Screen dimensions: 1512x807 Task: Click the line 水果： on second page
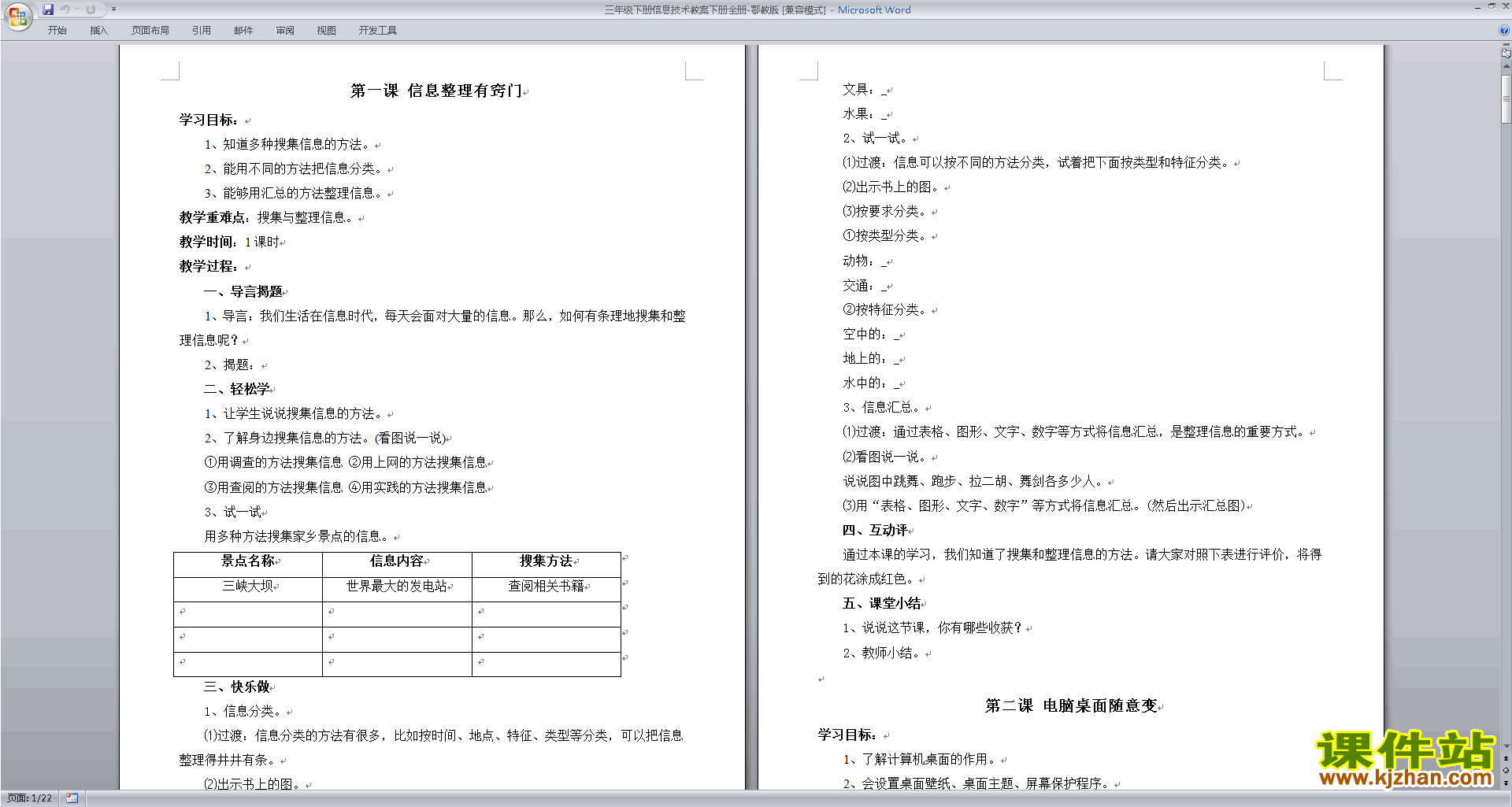point(864,114)
